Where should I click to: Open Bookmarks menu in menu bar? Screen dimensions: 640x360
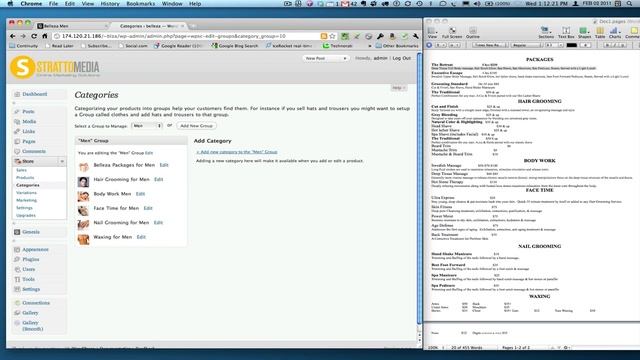point(140,4)
